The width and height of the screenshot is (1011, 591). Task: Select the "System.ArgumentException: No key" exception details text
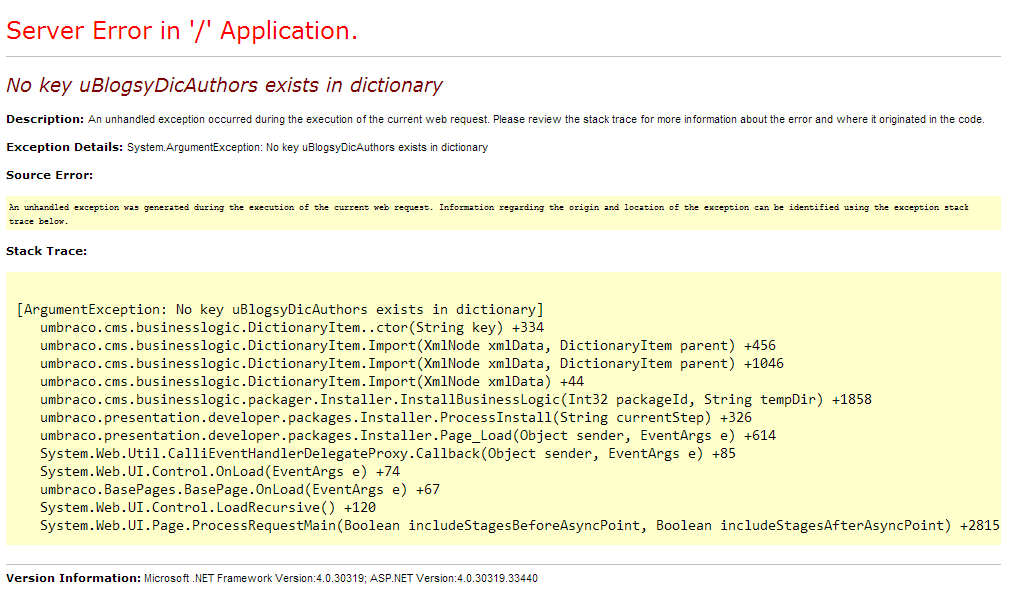308,148
